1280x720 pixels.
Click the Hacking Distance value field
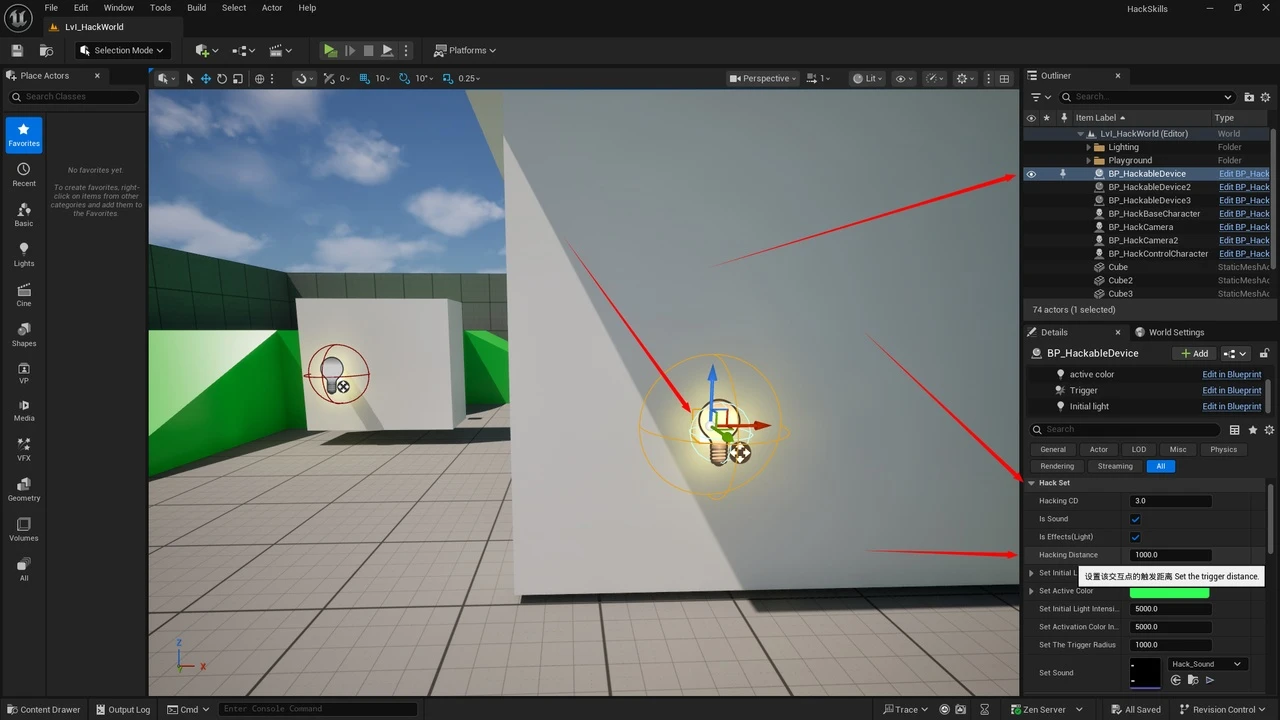coord(1170,555)
